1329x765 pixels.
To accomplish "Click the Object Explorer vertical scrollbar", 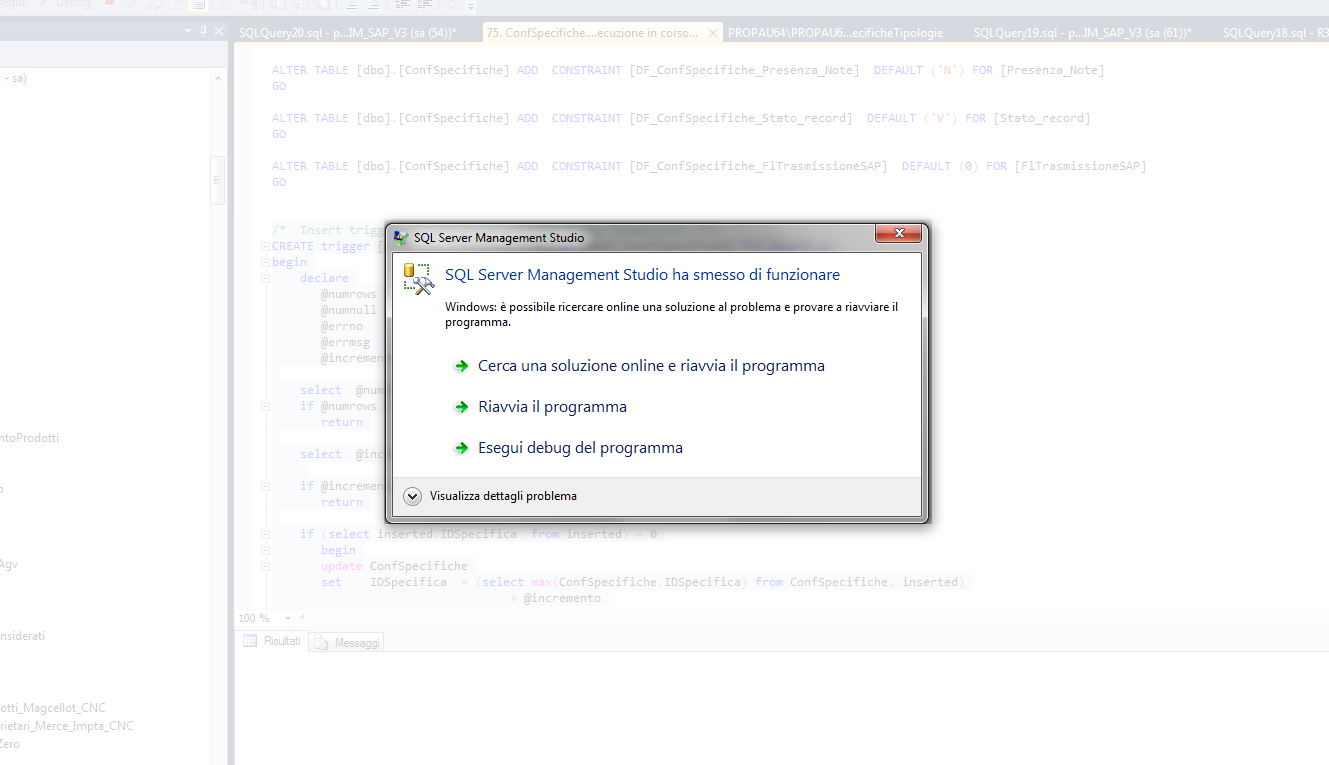I will [x=217, y=180].
